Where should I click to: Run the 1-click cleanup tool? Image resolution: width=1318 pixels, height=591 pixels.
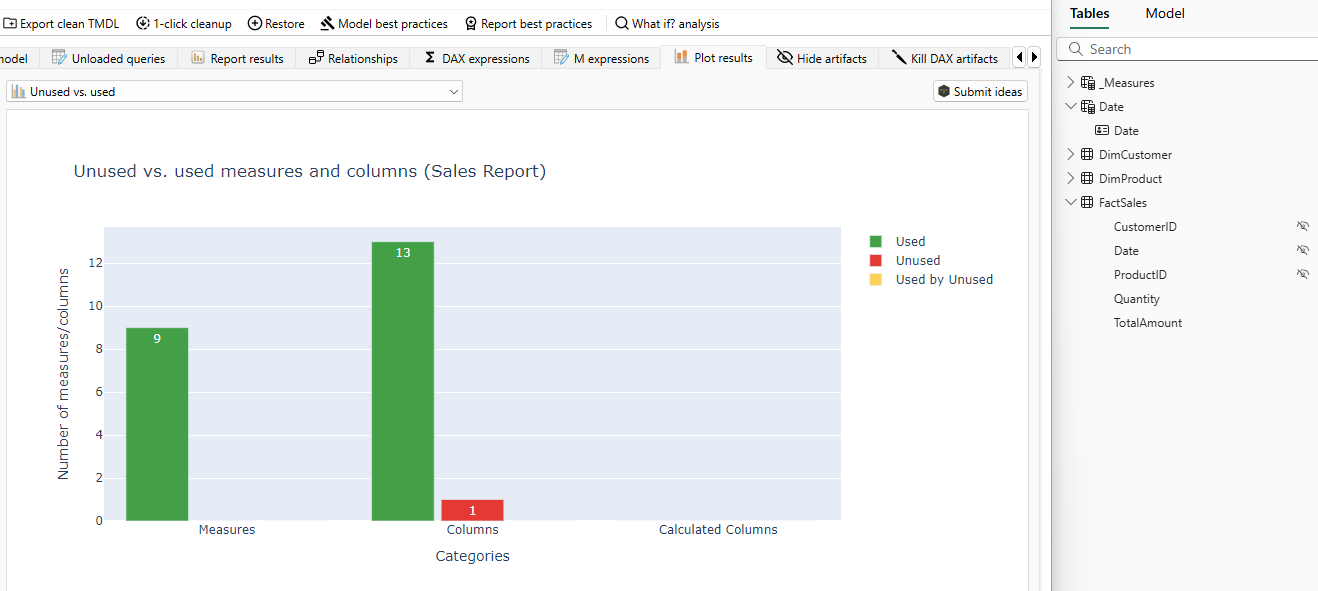point(184,22)
